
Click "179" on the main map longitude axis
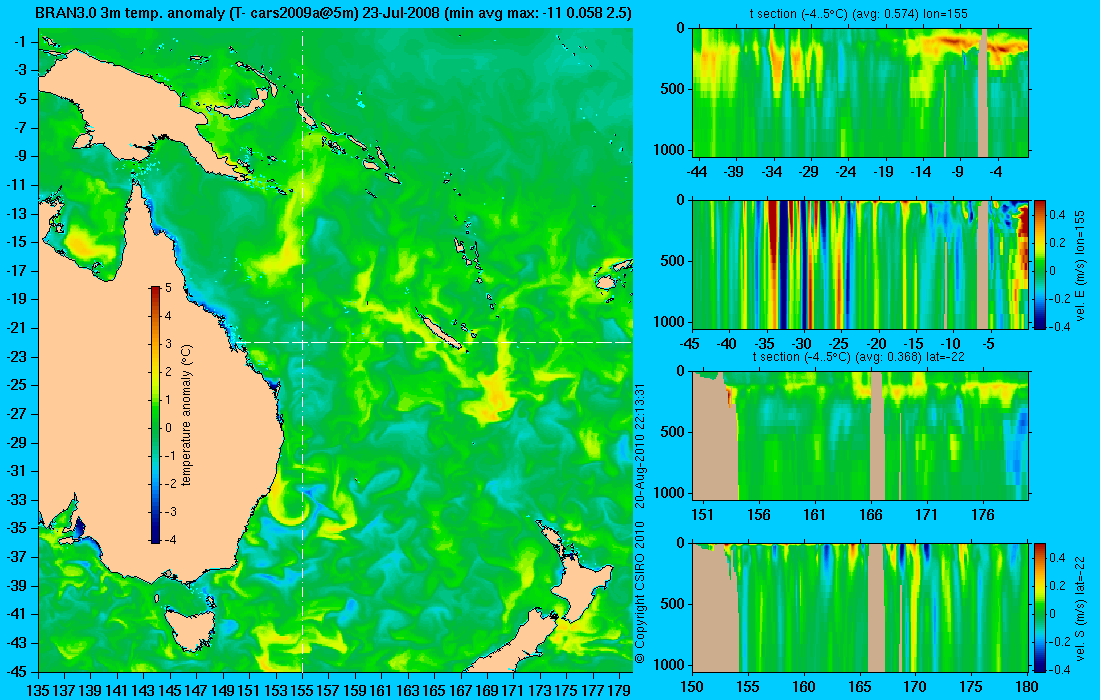pos(619,691)
